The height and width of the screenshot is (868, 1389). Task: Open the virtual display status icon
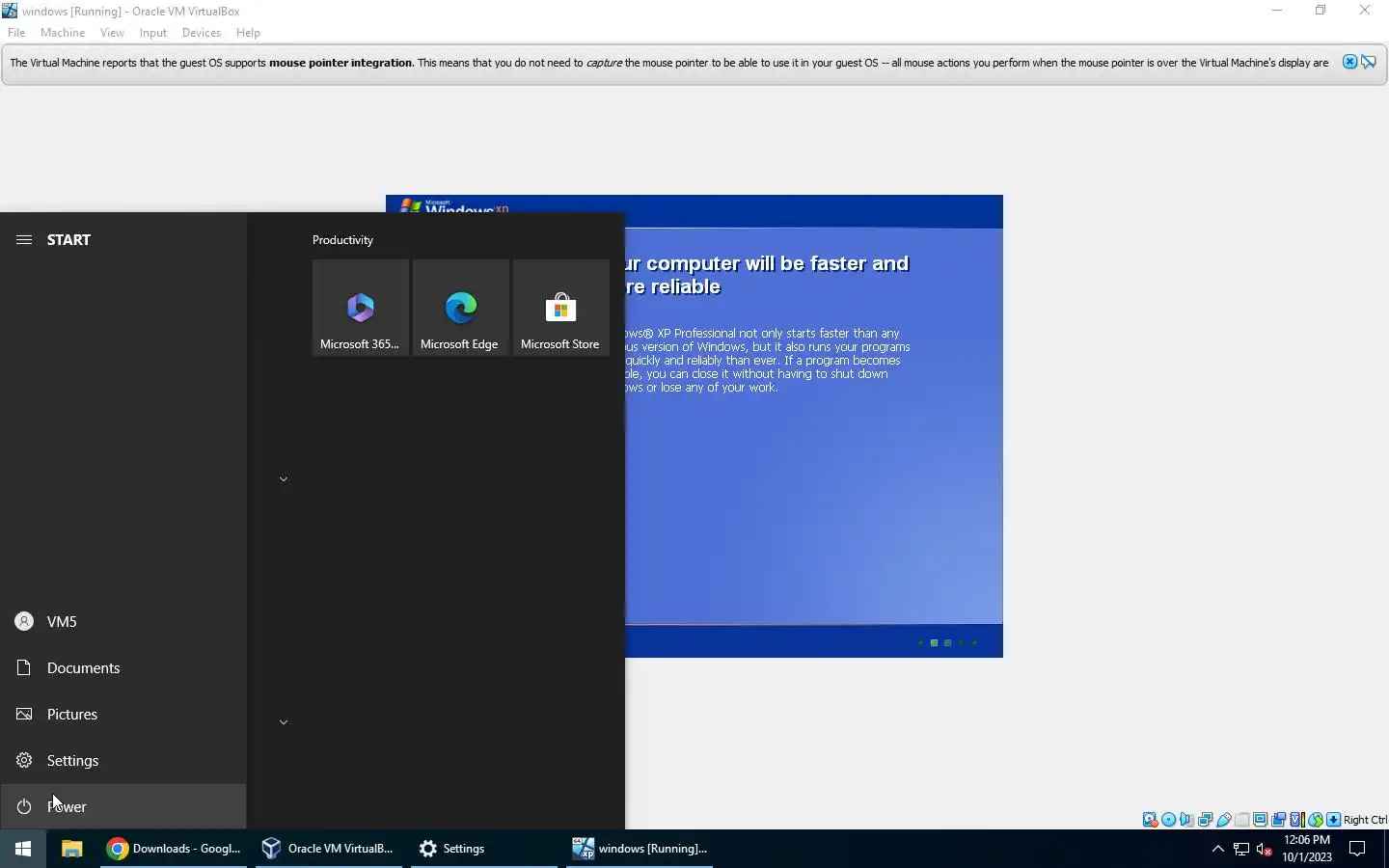[1260, 820]
